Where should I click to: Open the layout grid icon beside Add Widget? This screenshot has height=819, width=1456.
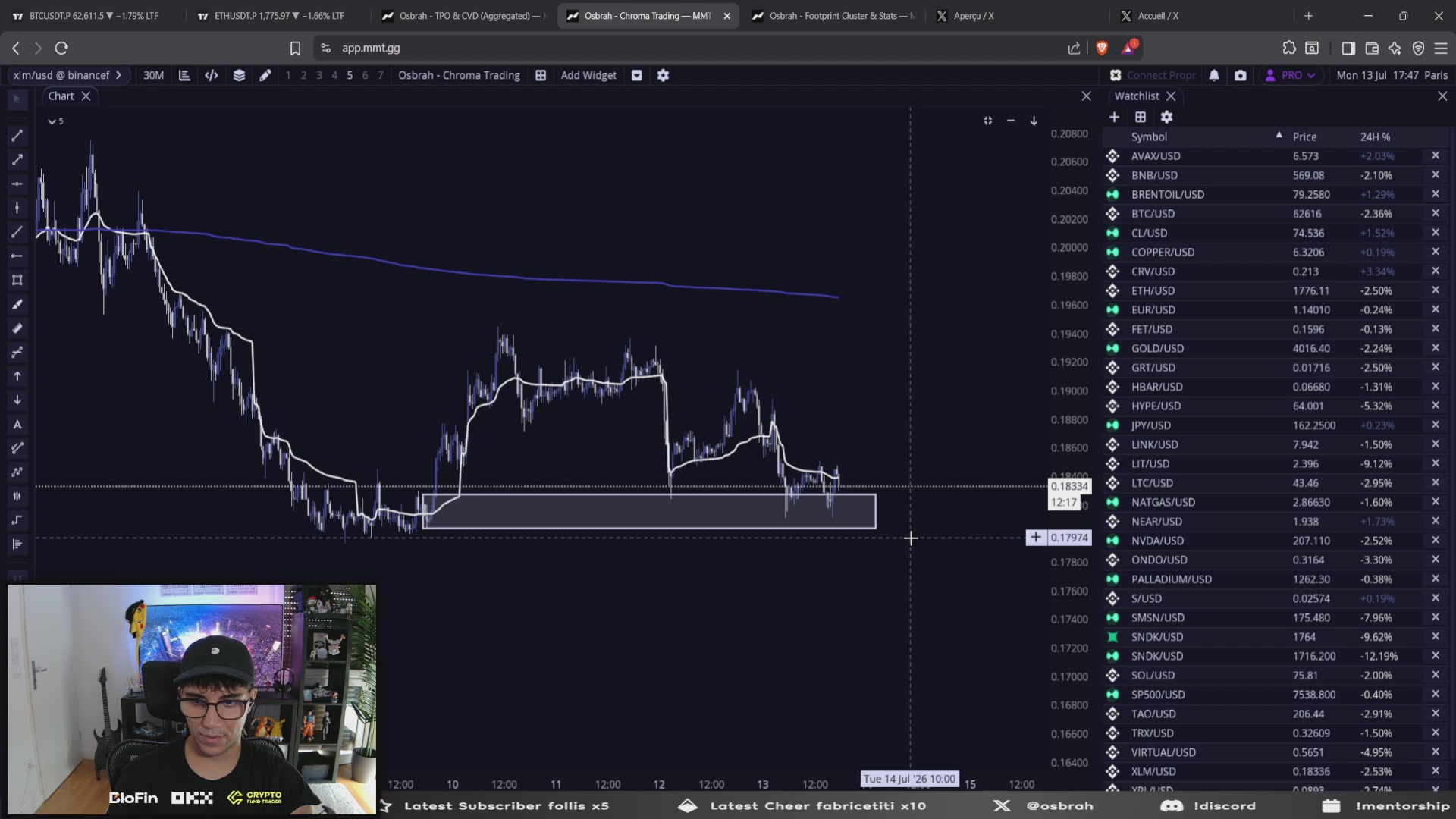[x=541, y=75]
